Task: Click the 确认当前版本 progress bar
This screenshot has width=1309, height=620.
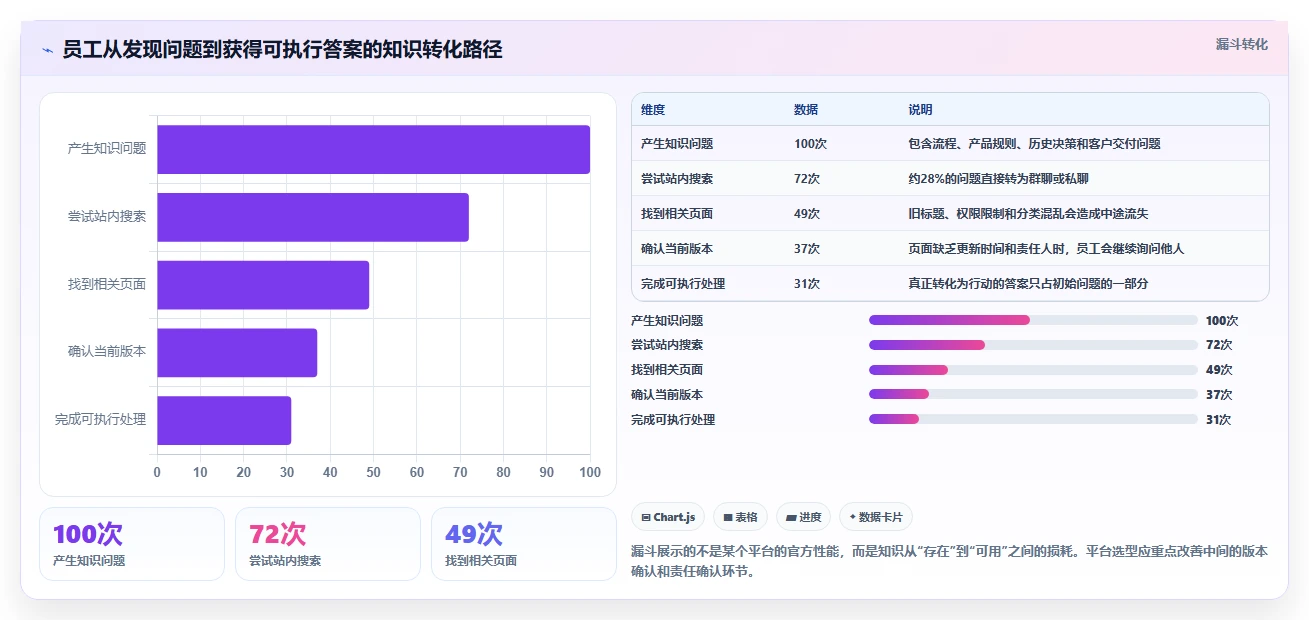Action: tap(1033, 394)
